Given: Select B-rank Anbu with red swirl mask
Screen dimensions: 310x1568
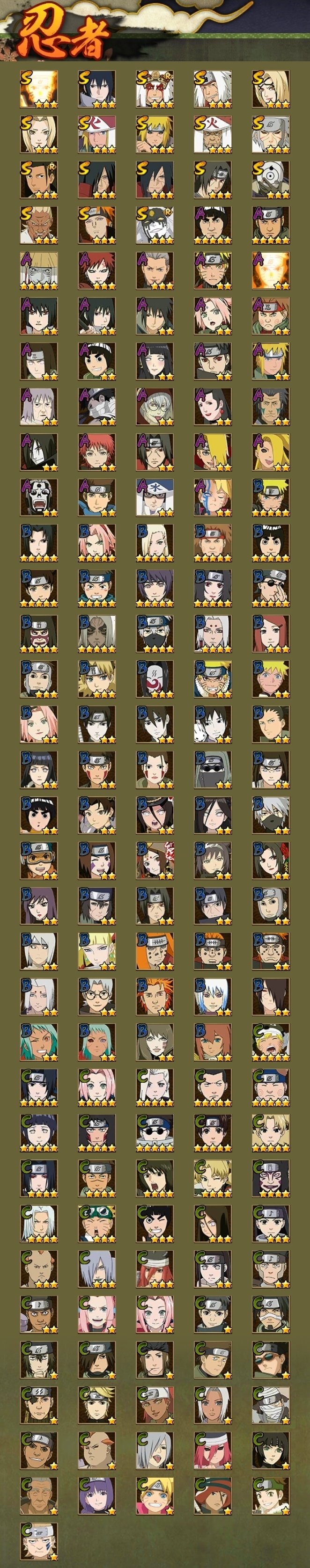Looking at the screenshot, I should pos(155,678).
